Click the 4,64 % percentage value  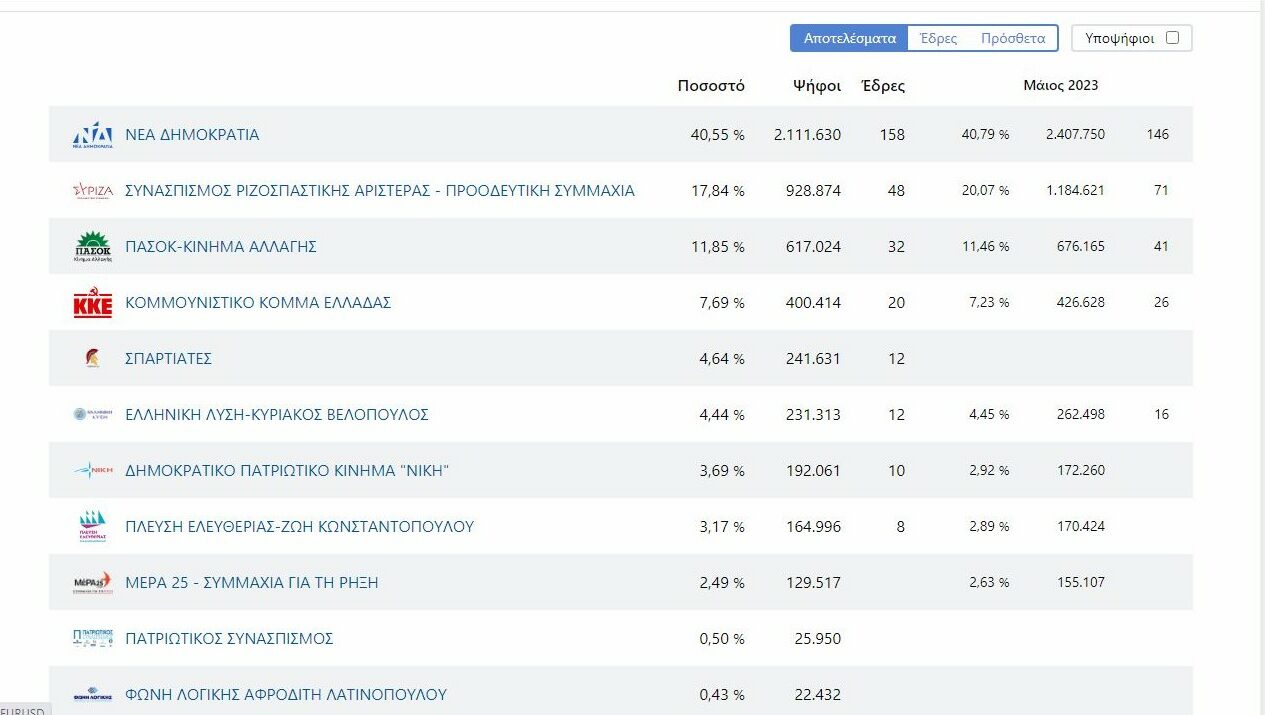click(722, 358)
